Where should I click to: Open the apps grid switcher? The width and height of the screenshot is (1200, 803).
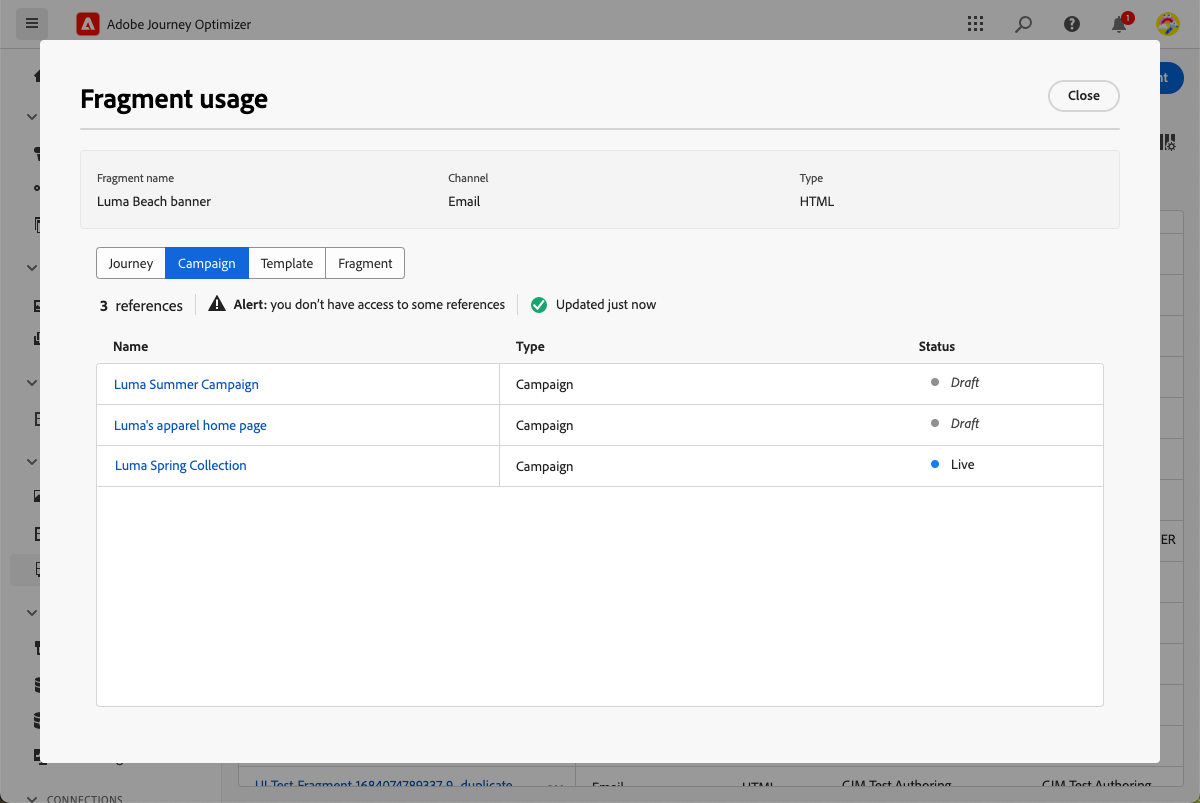(x=975, y=24)
